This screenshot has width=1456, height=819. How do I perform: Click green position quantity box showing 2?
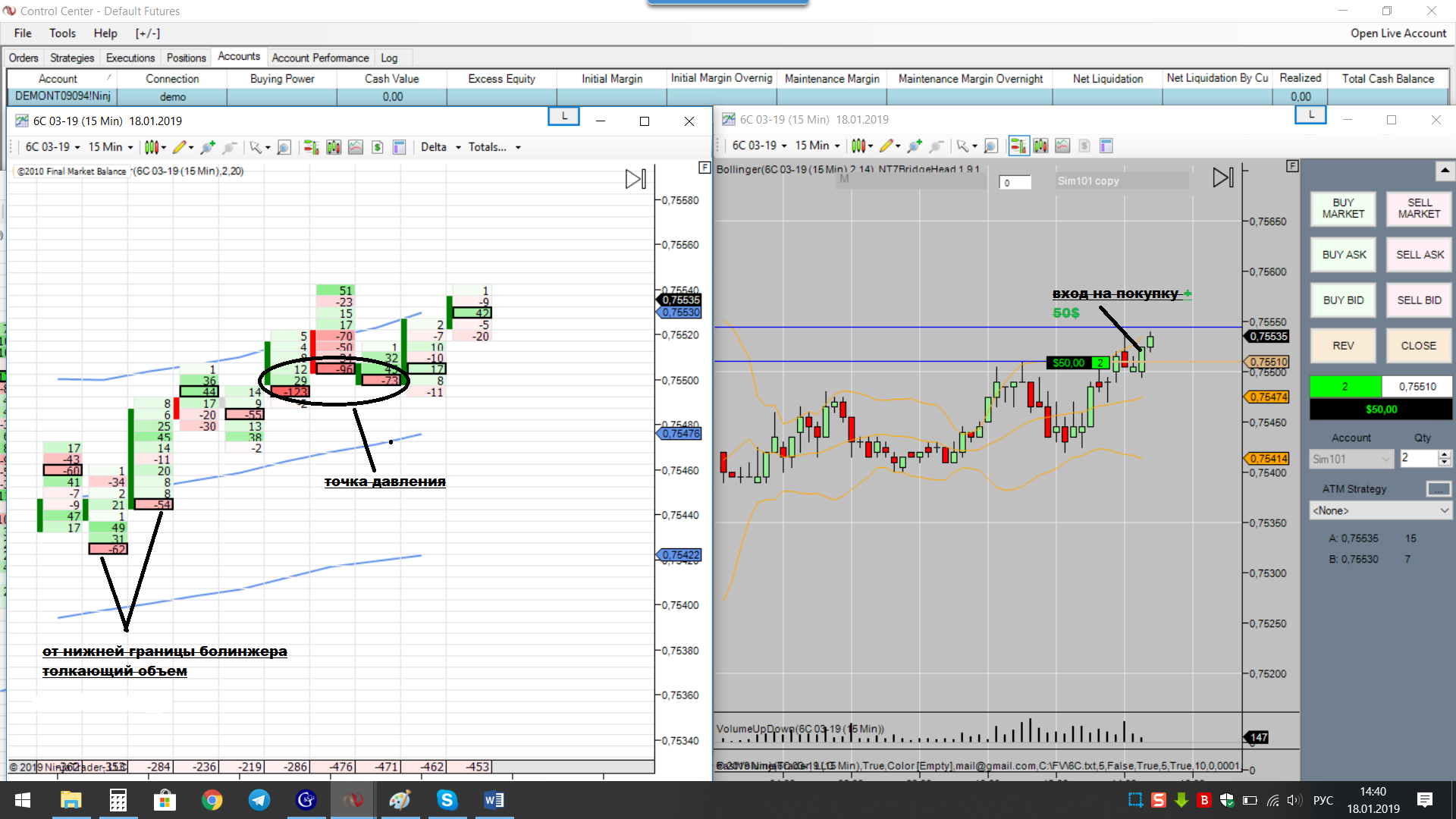[x=1345, y=386]
